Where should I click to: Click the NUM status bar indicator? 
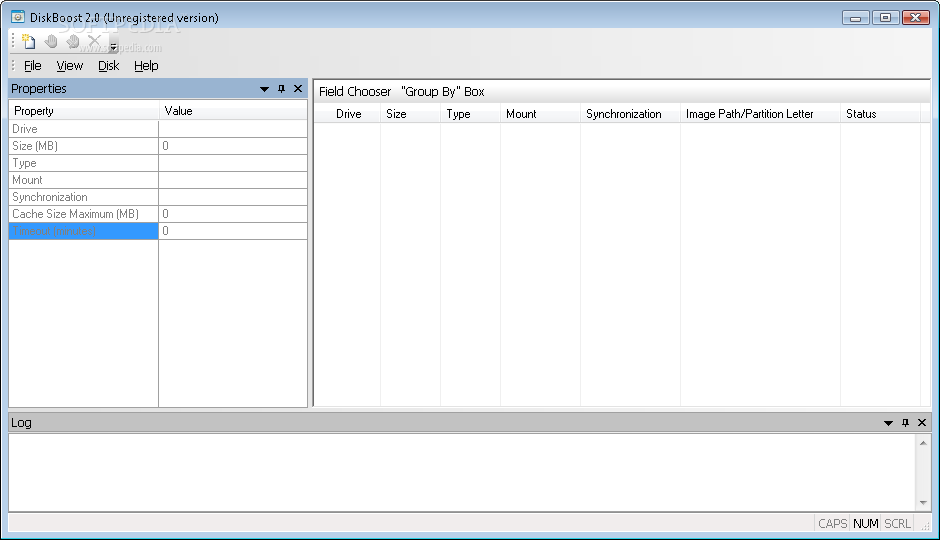tap(866, 523)
